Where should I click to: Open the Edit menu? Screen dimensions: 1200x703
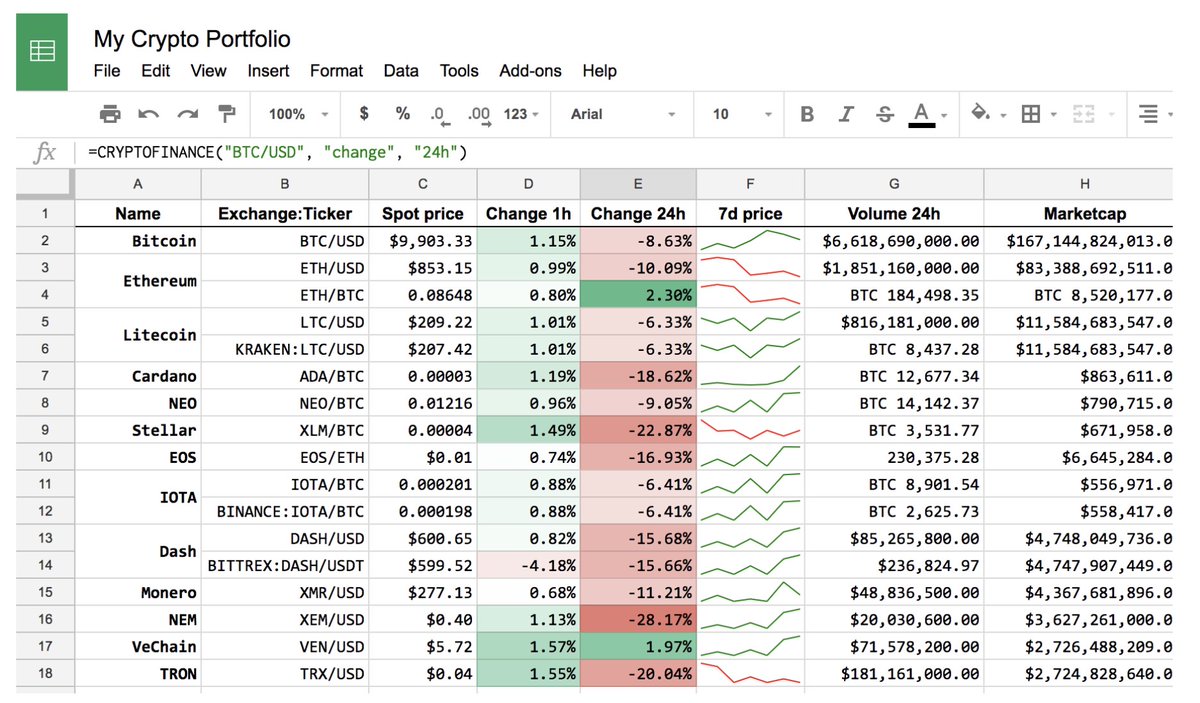click(x=155, y=71)
